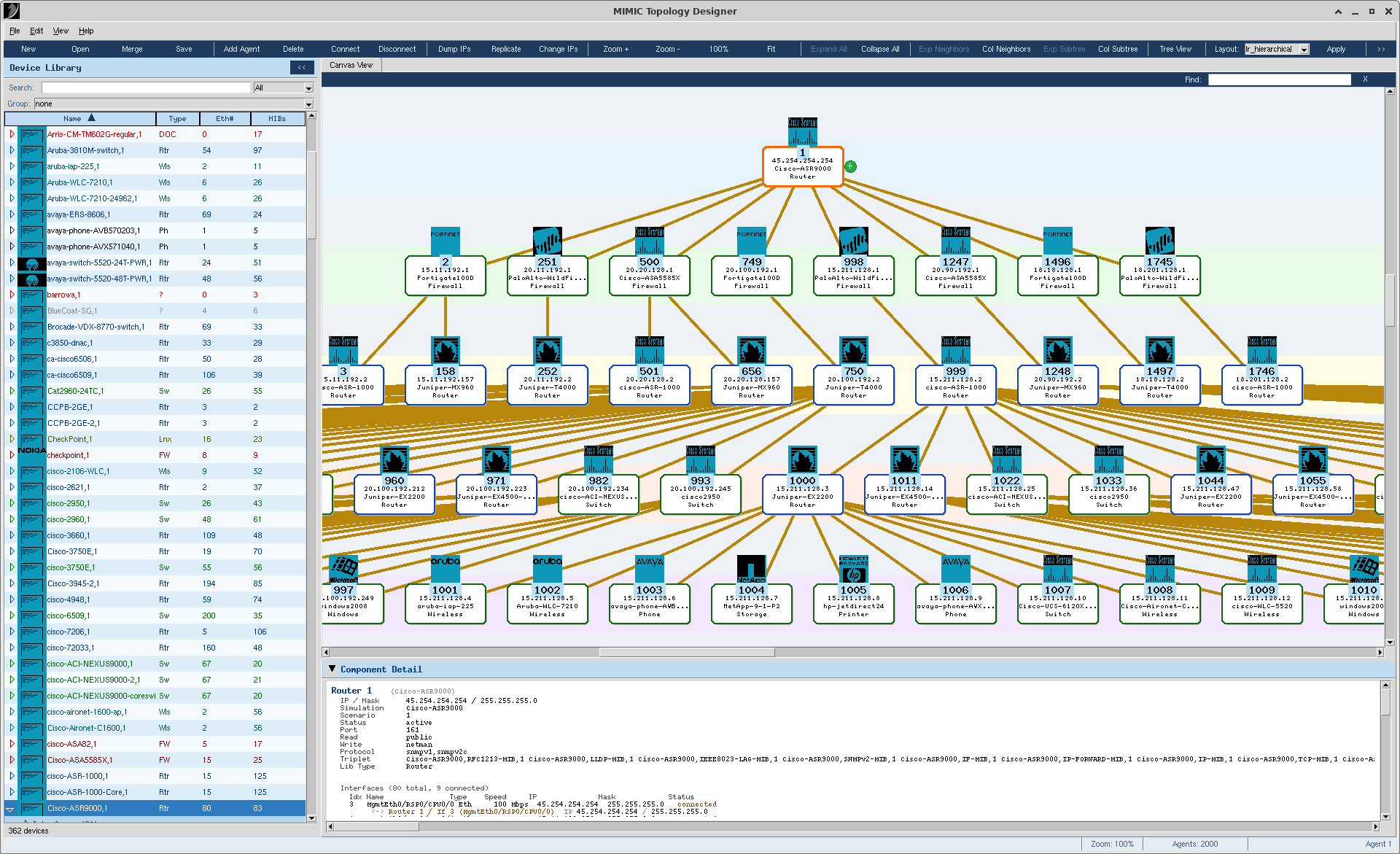1400x854 pixels.
Task: Select Juniper icon of router node 158
Action: point(445,350)
